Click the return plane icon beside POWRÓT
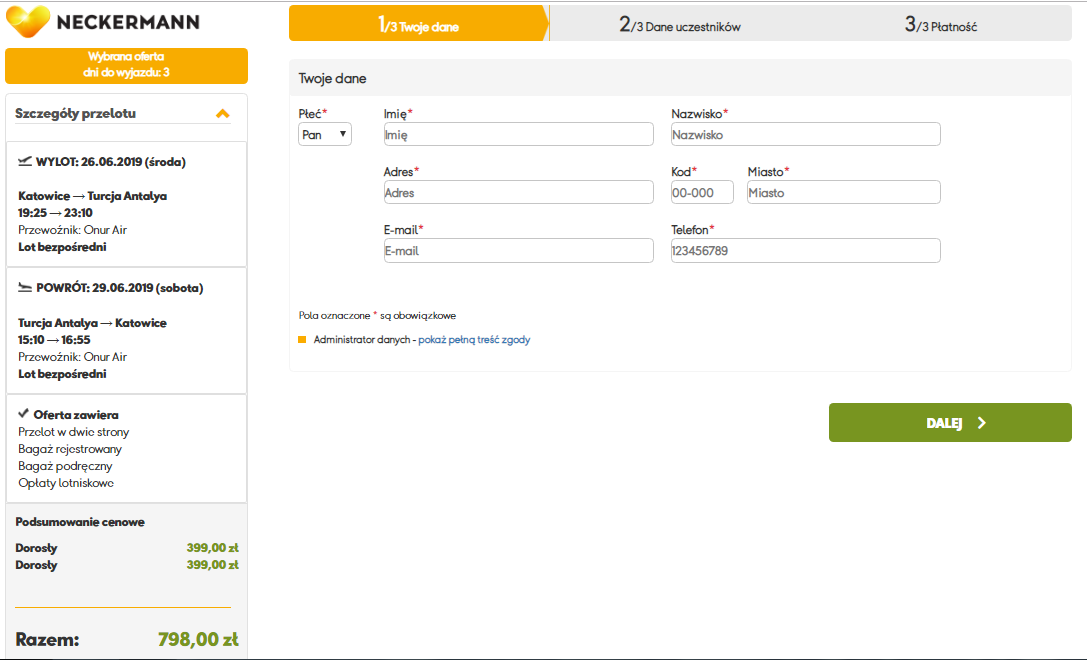 (25, 288)
